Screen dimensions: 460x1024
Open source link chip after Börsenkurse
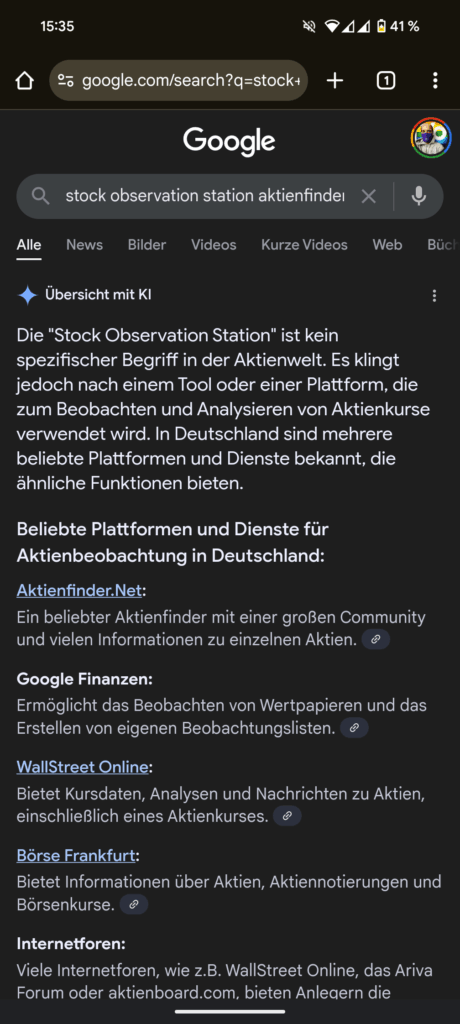133,904
